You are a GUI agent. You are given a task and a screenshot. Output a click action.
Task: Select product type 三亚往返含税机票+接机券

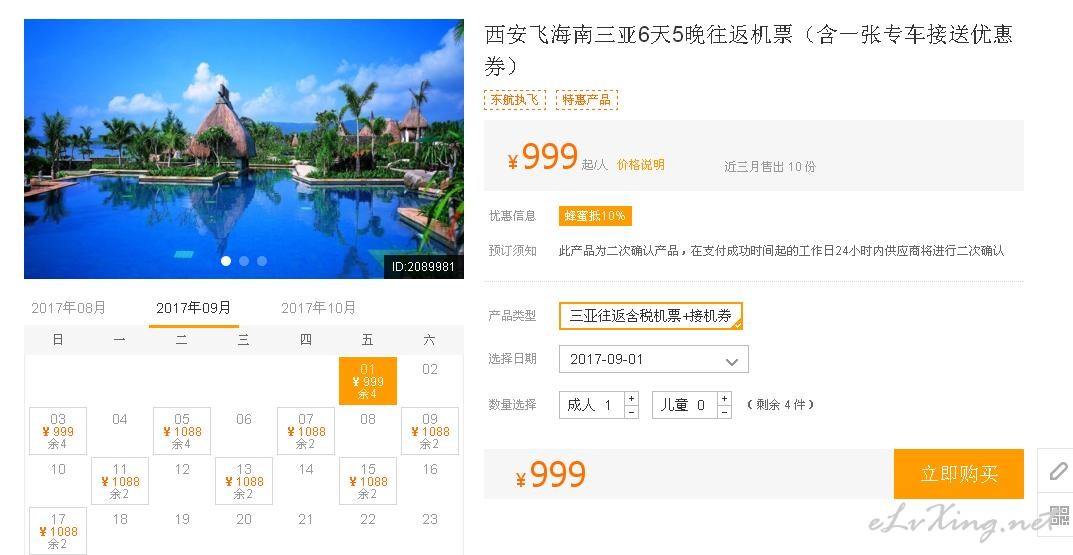tap(651, 316)
